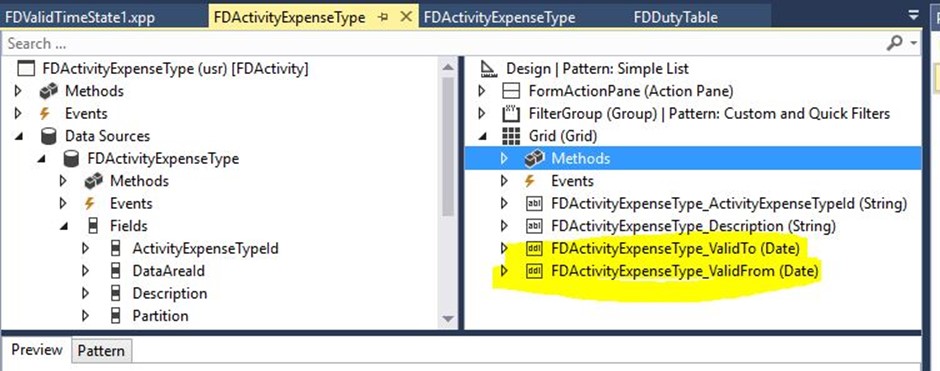Expand the ActivityExpenseTypeId field node
This screenshot has height=371, width=940.
click(85, 248)
